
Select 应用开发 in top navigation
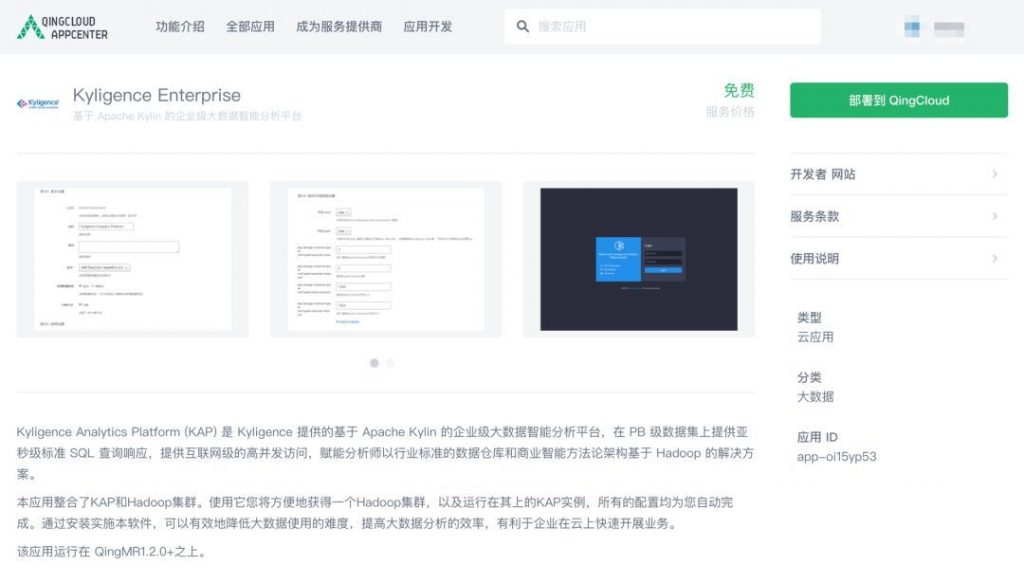click(428, 27)
